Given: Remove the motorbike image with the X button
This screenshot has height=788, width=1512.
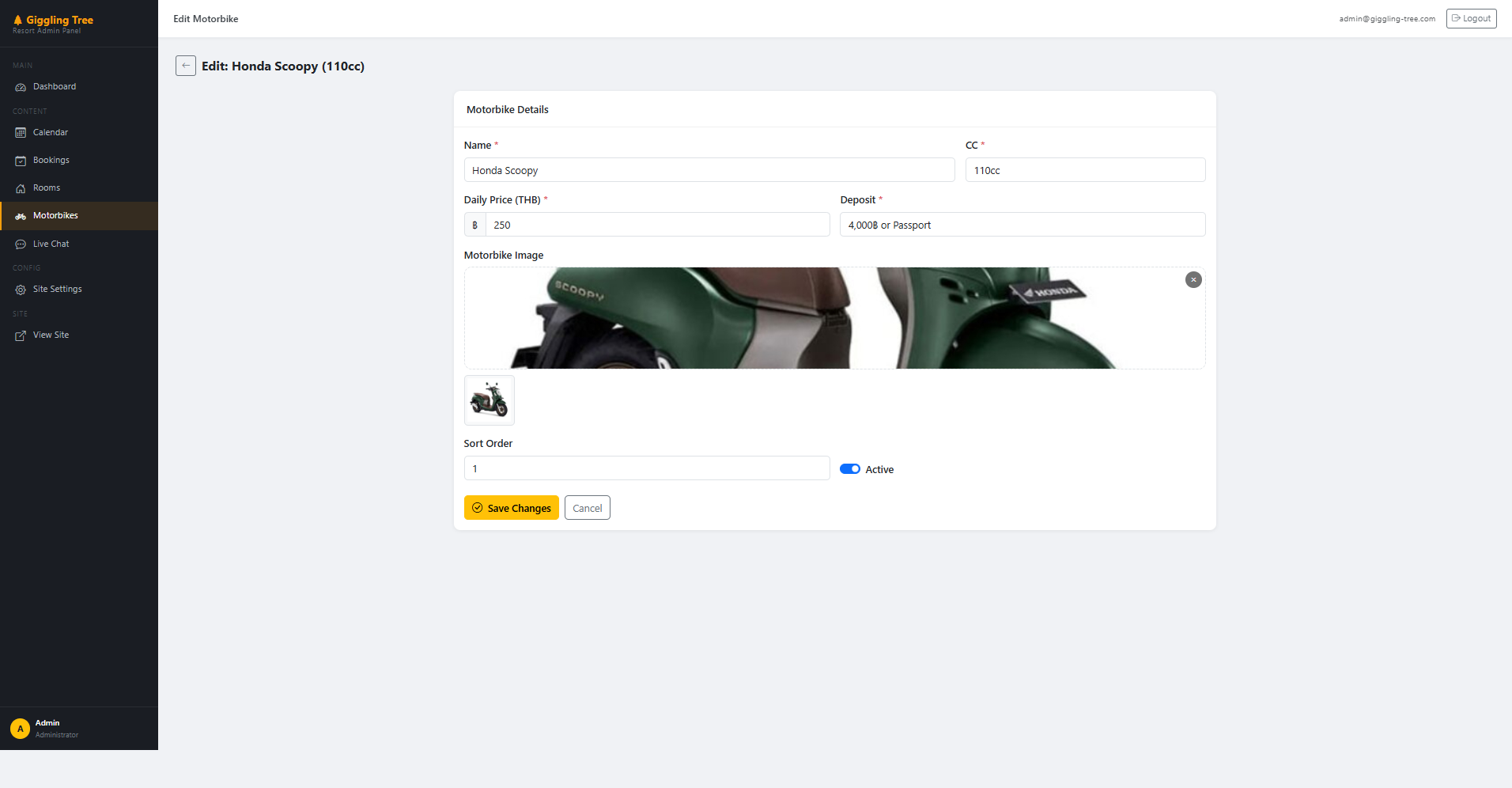Looking at the screenshot, I should click(x=1193, y=279).
